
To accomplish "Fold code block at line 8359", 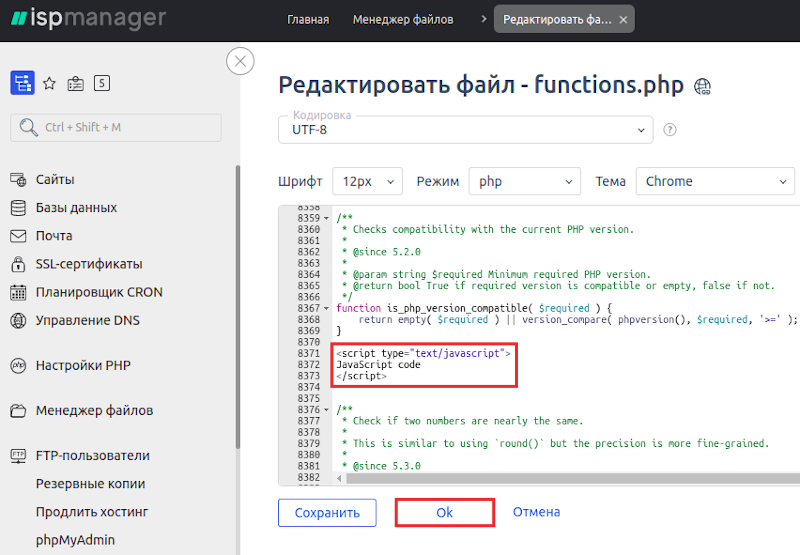I will coord(326,218).
